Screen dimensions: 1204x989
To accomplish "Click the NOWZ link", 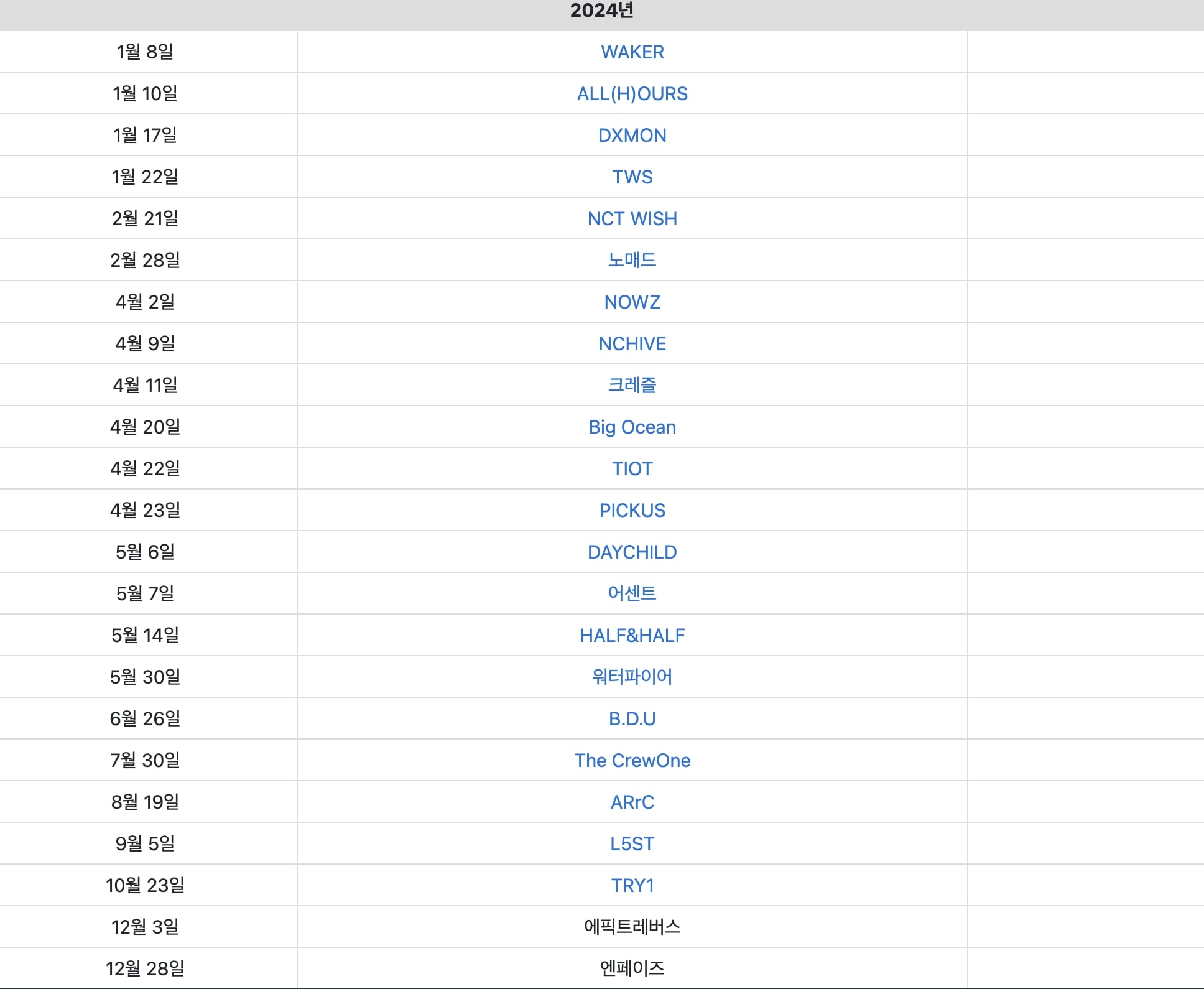I will 632,302.
